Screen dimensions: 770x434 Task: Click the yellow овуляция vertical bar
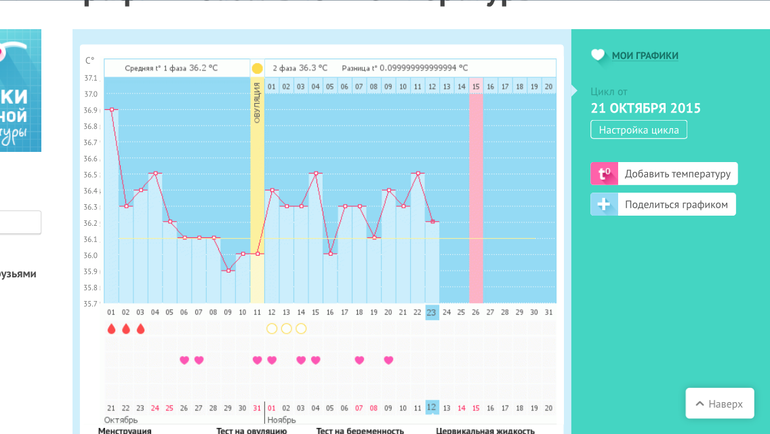[257, 190]
